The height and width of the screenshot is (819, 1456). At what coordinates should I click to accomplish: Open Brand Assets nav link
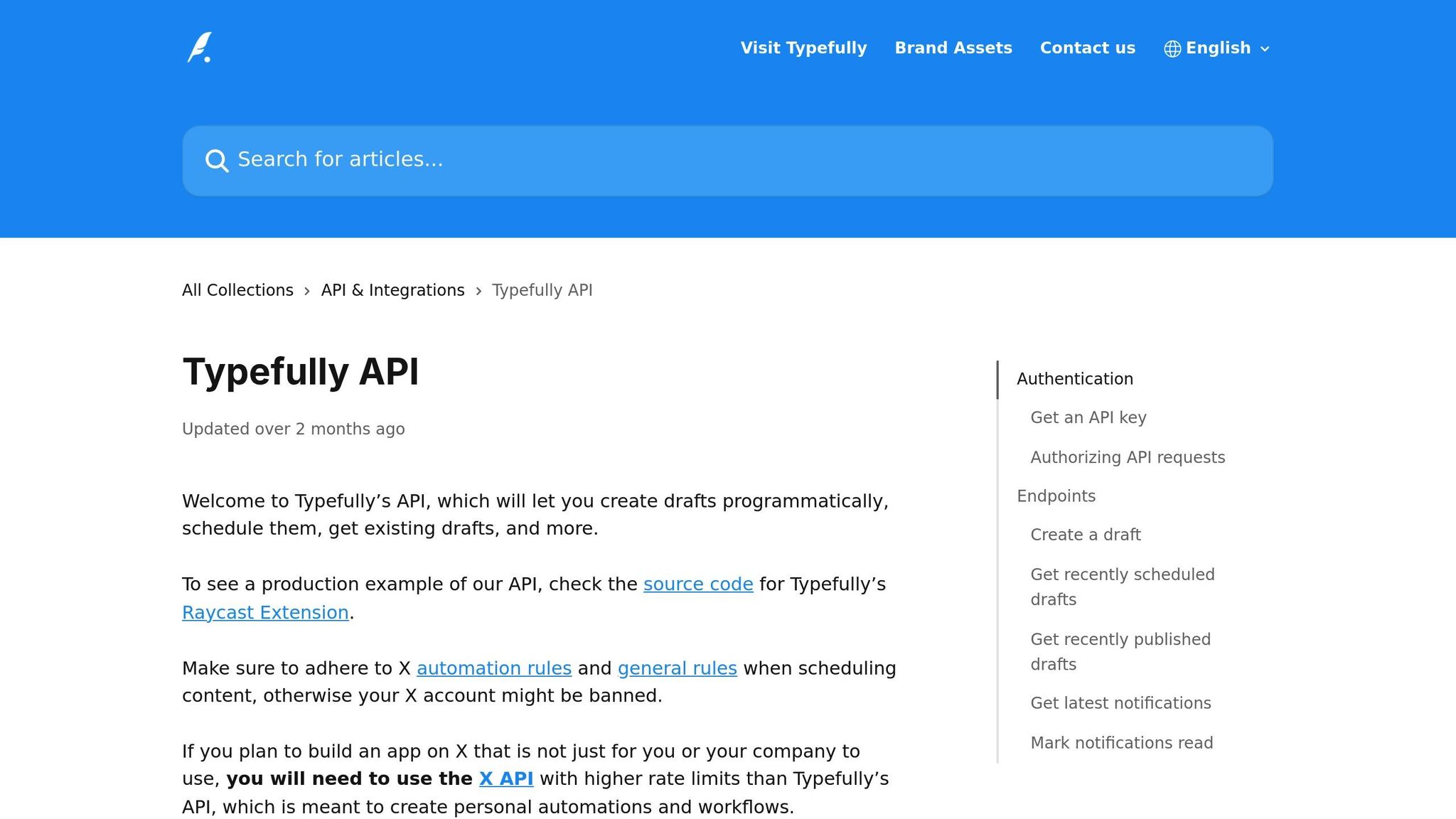tap(953, 48)
